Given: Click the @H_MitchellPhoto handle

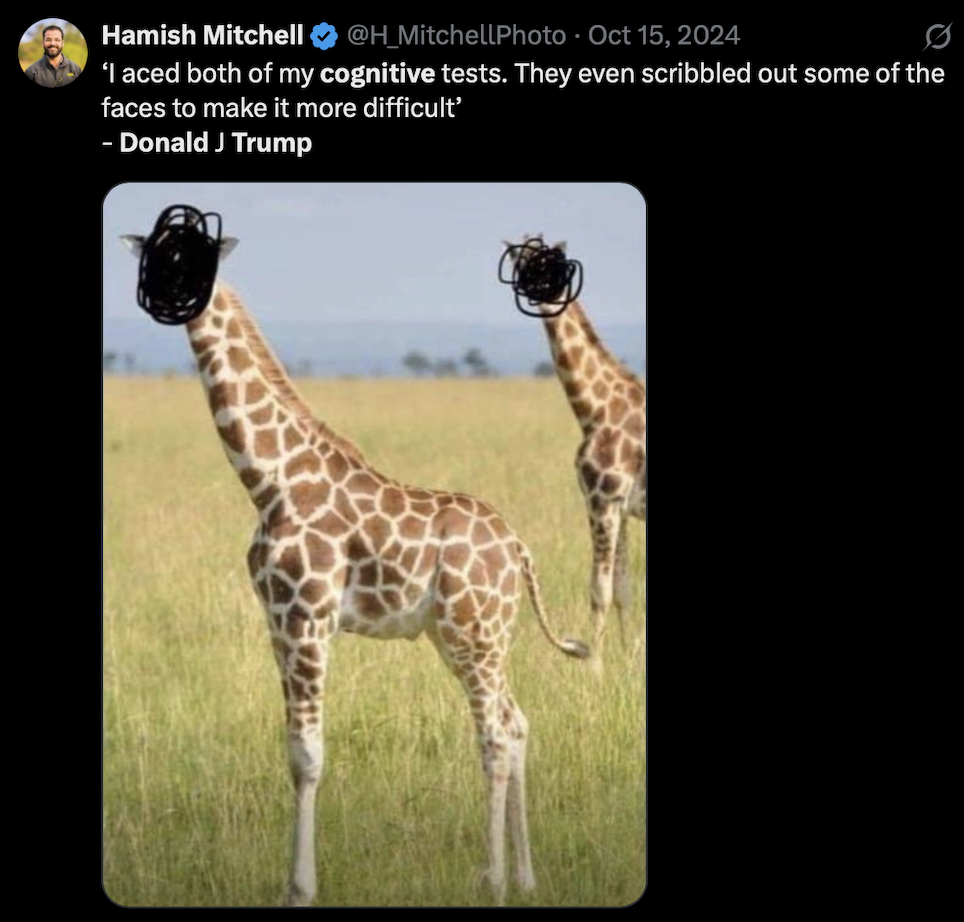Looking at the screenshot, I should pos(455,36).
